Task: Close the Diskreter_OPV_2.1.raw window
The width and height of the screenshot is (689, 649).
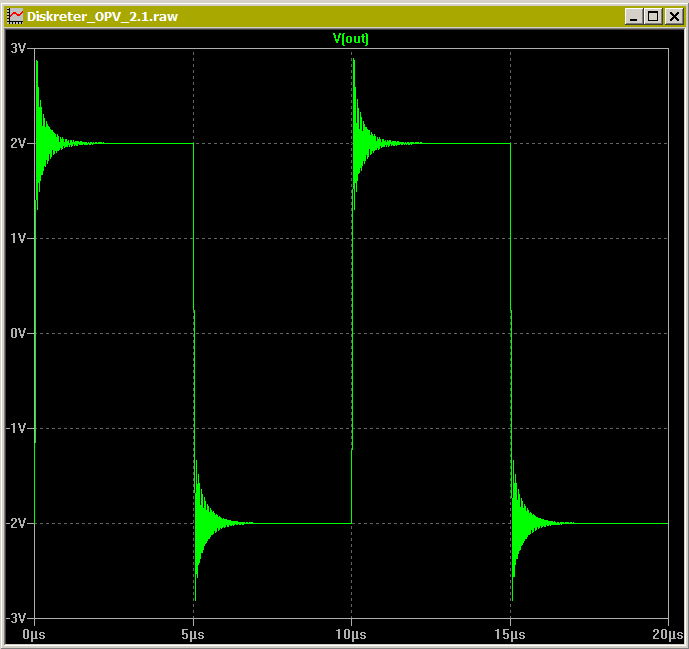Action: [674, 17]
